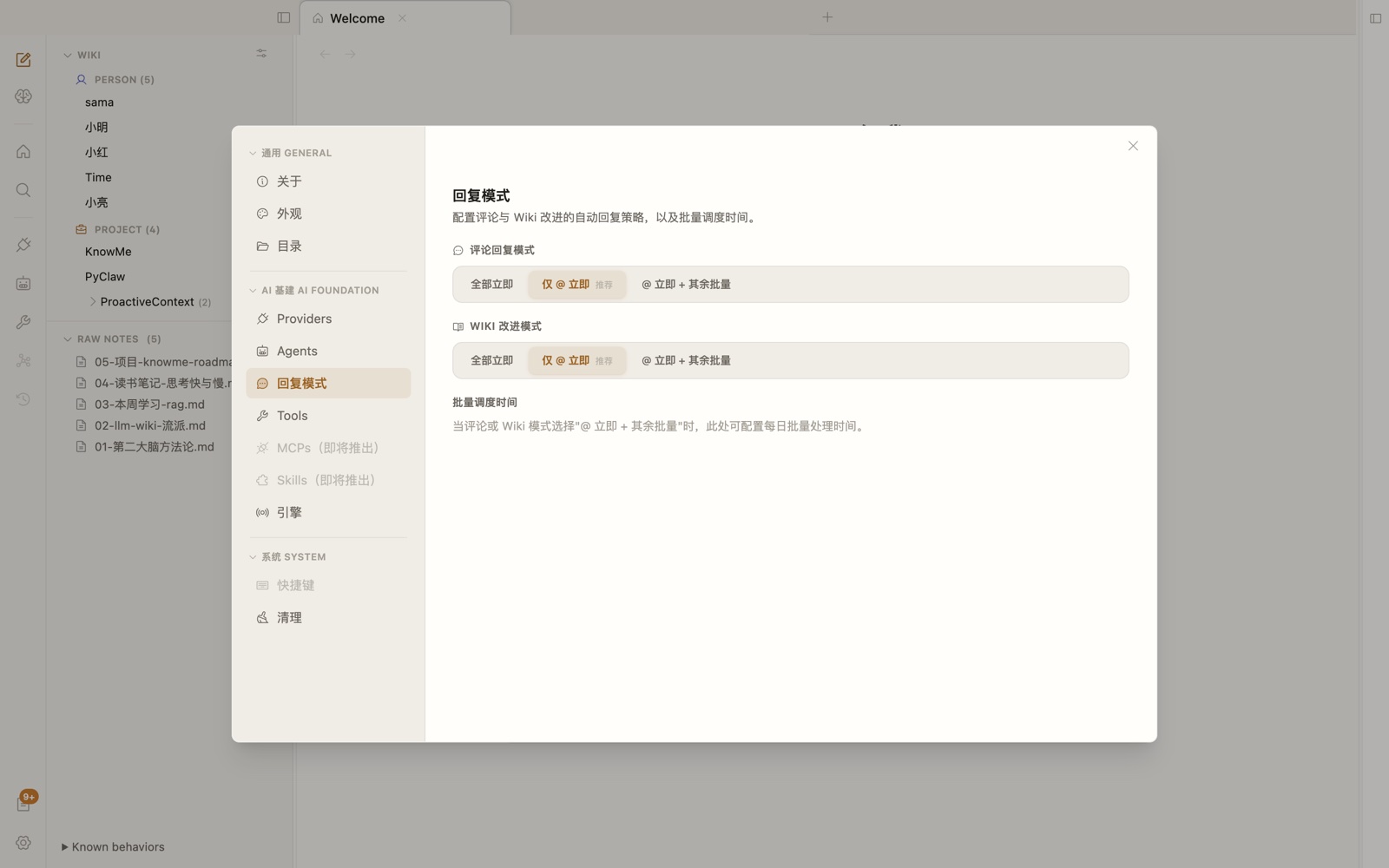Close the Welcome tab

pos(402,18)
